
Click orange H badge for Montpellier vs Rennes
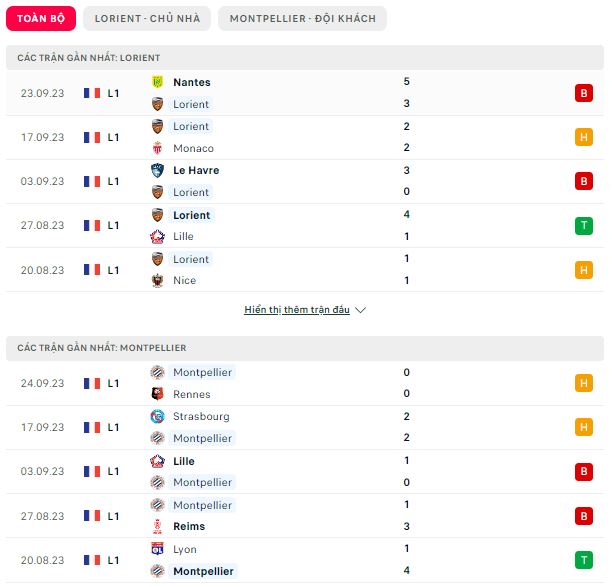584,383
